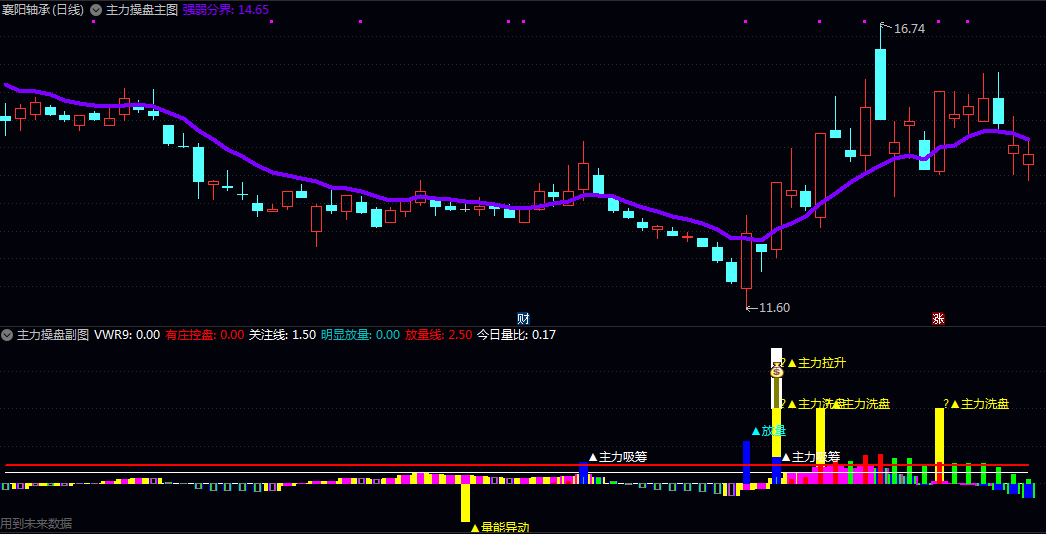Open the 主力操盘副图 indicator dropdown arrow

pyautogui.click(x=7, y=335)
